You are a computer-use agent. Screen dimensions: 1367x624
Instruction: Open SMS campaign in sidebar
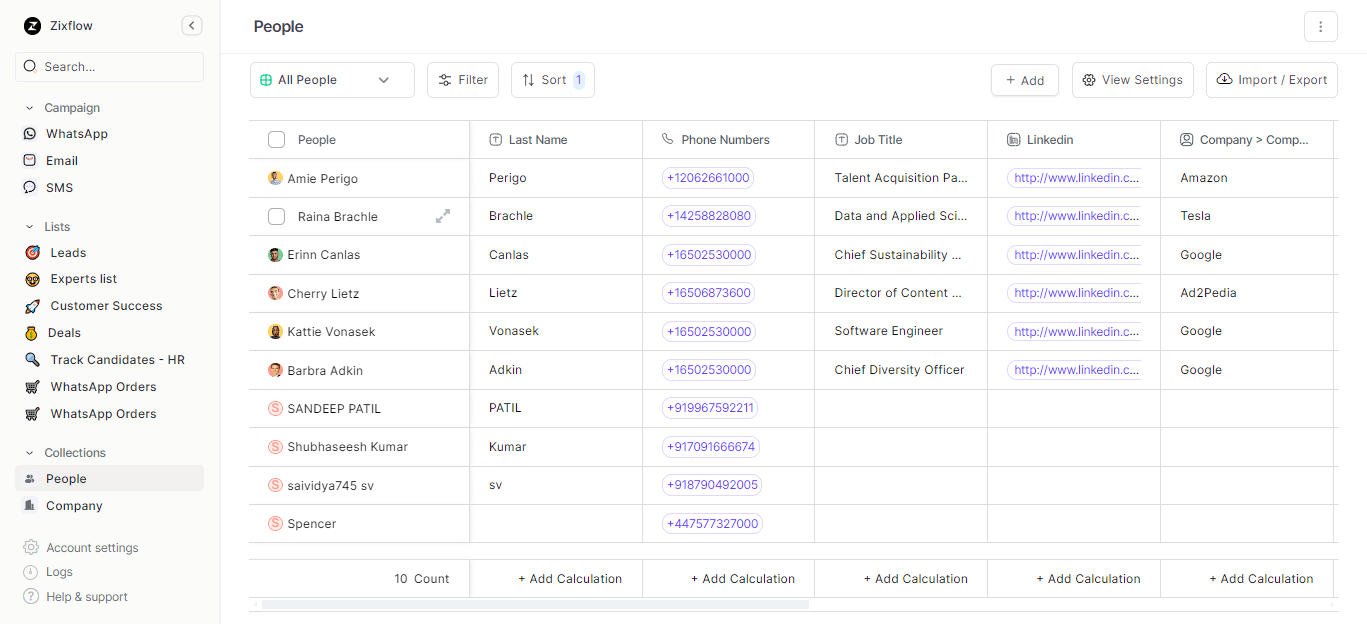(x=59, y=188)
